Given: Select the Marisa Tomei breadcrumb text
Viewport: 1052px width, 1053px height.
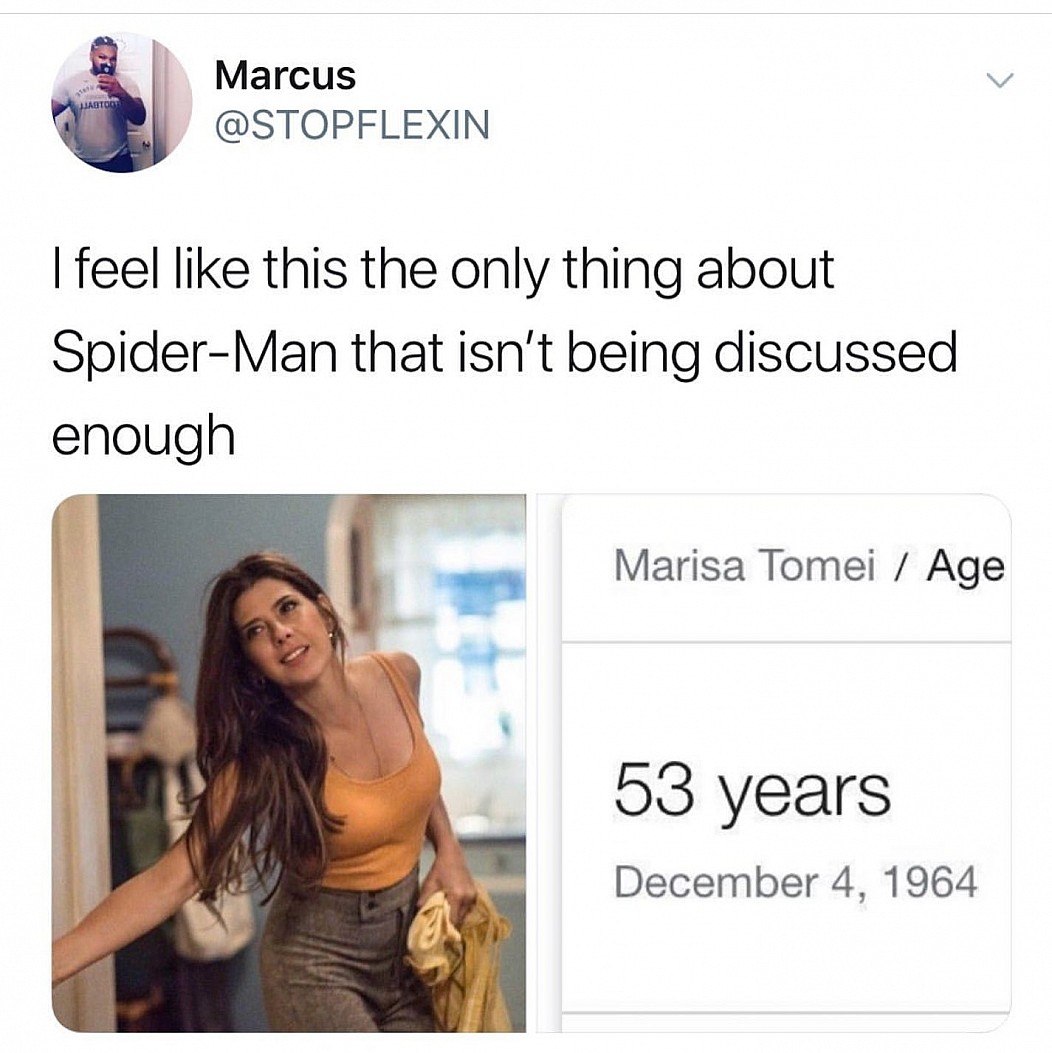Looking at the screenshot, I should 745,565.
